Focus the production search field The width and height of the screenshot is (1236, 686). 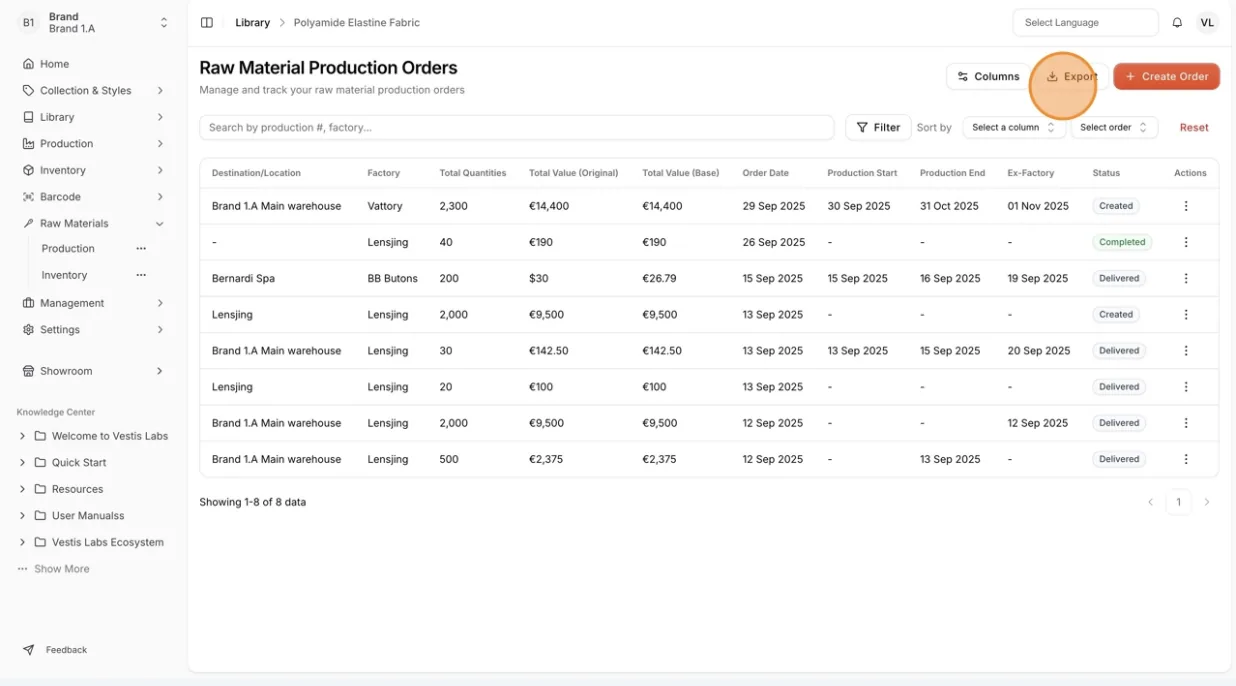click(517, 128)
